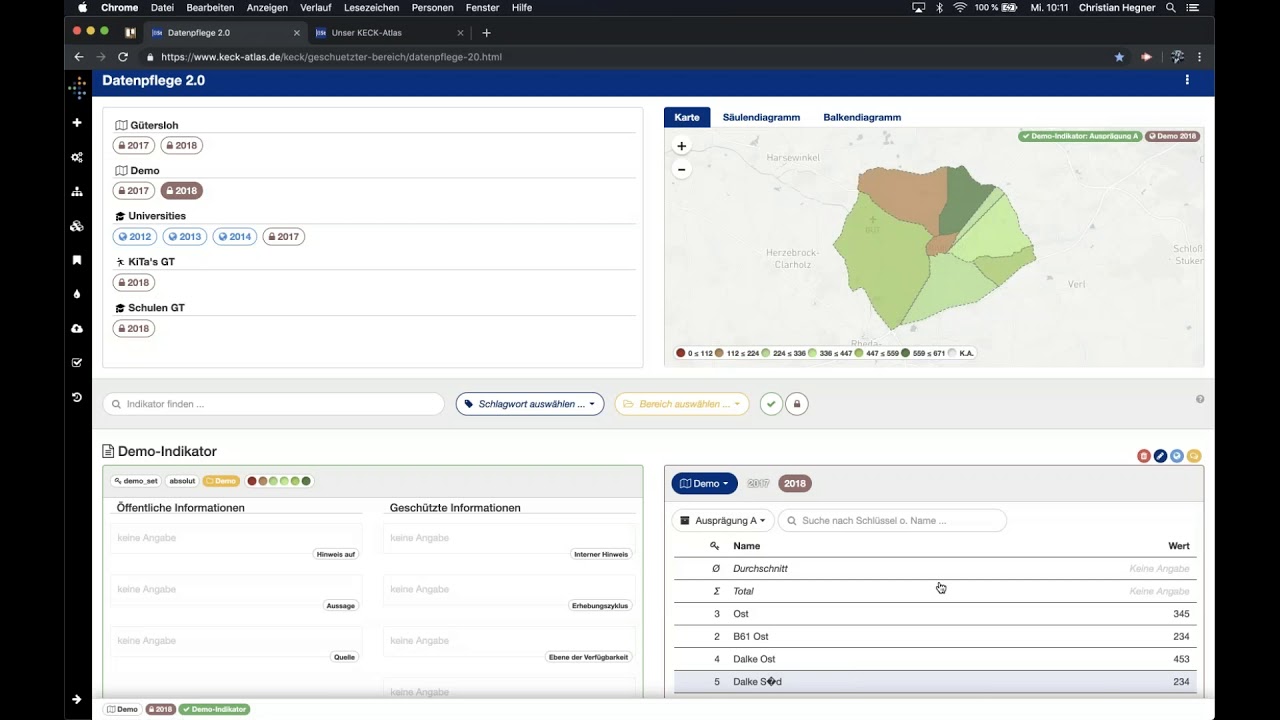Viewport: 1280px width, 720px height.
Task: Select year 2013 under Universities
Action: 185,237
